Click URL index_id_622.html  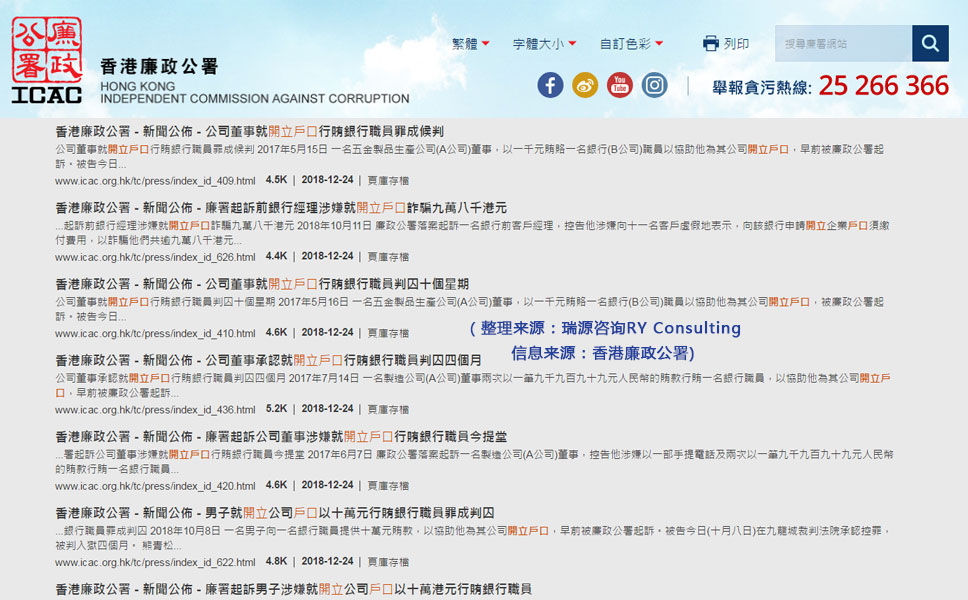pos(155,562)
